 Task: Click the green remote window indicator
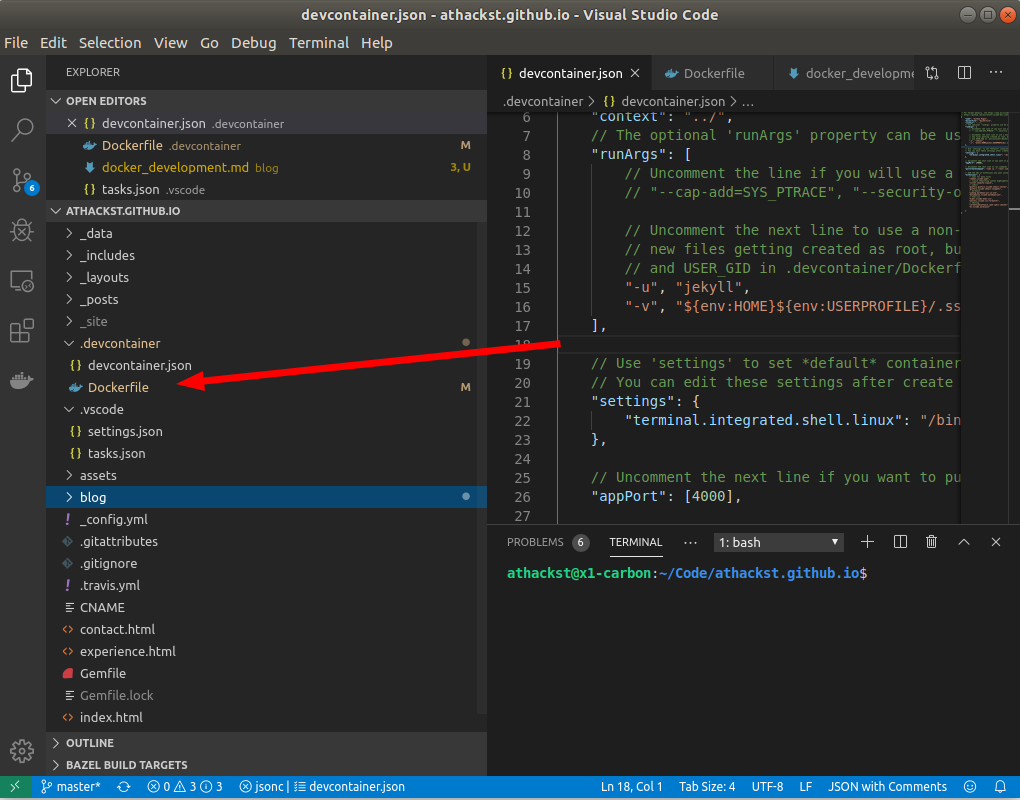click(15, 787)
